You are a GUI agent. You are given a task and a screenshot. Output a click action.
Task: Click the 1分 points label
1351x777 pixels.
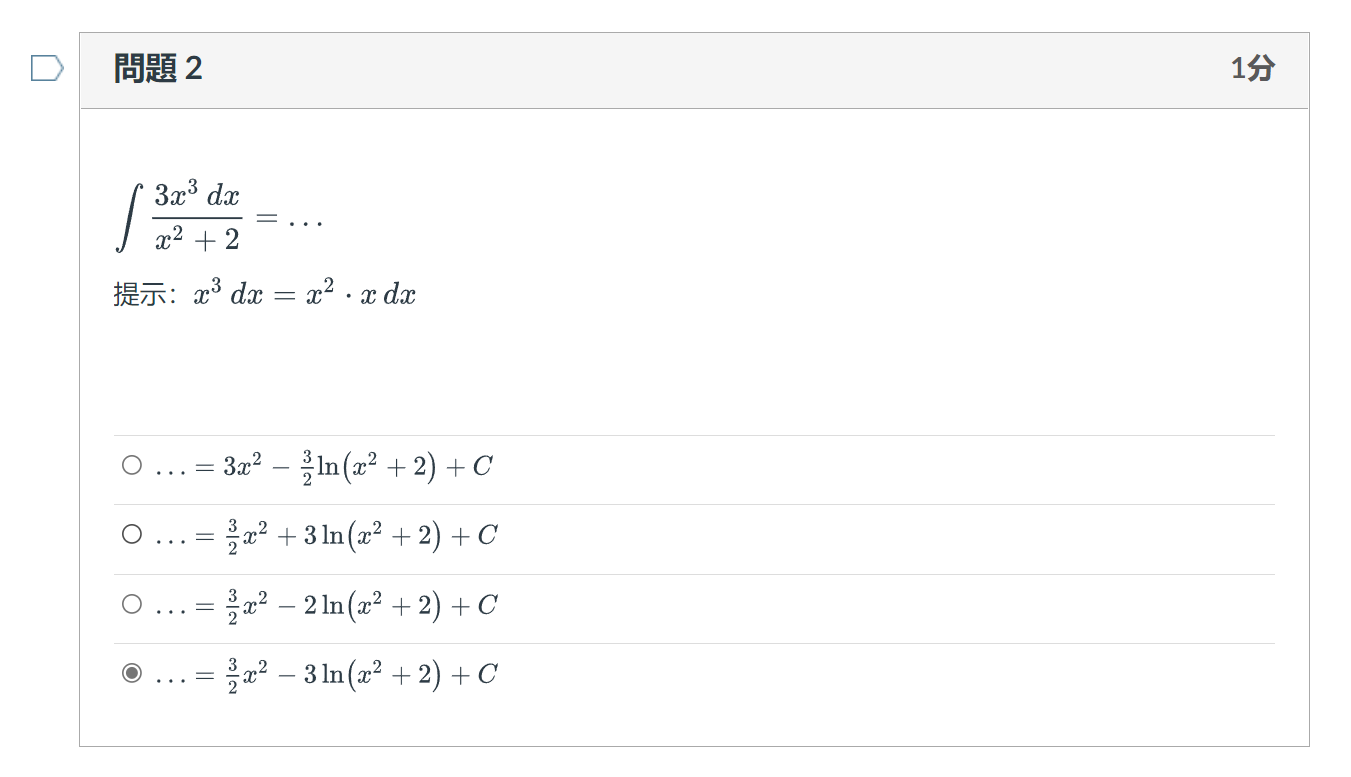[x=1252, y=68]
